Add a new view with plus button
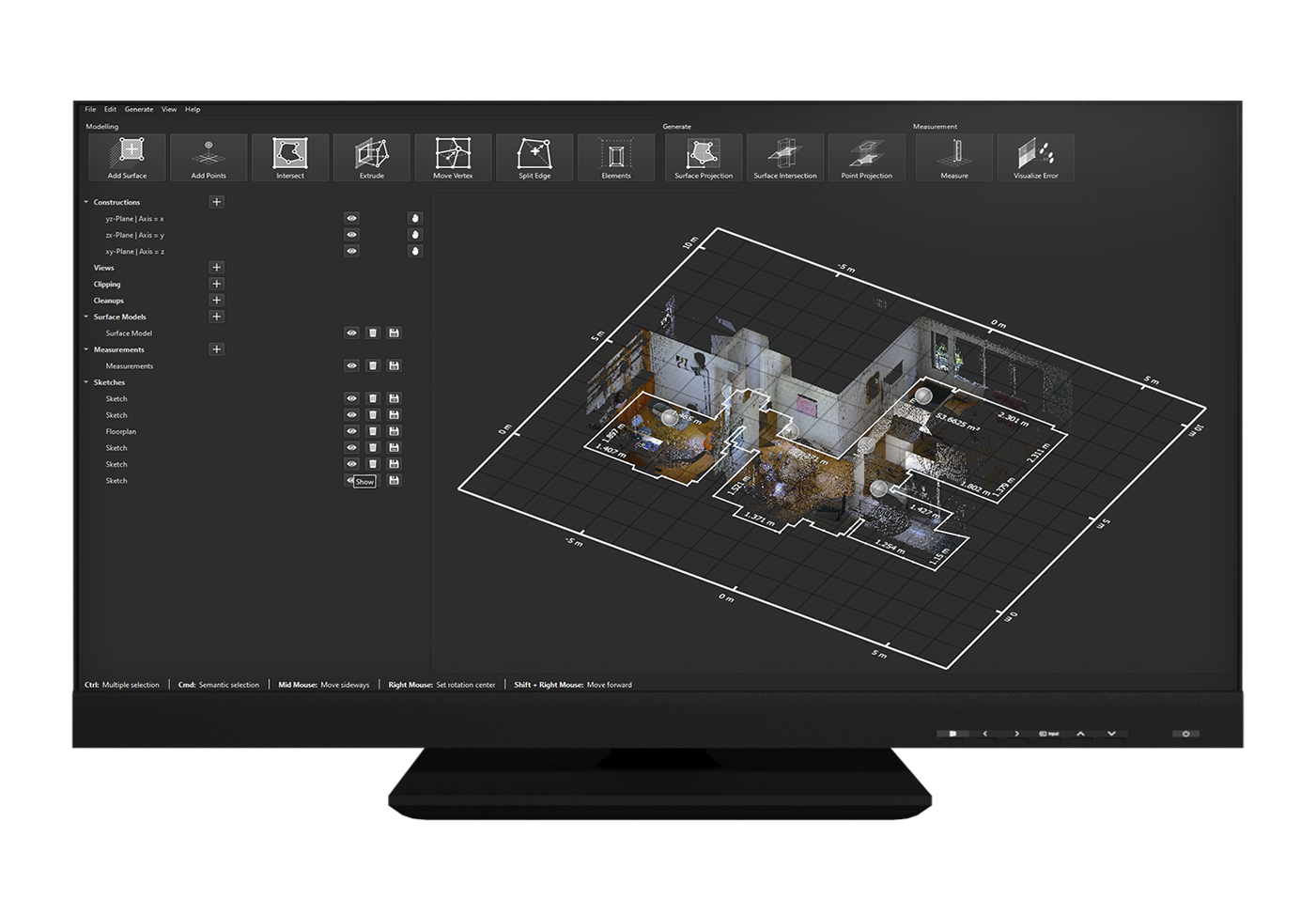The image size is (1316, 899). 216,268
